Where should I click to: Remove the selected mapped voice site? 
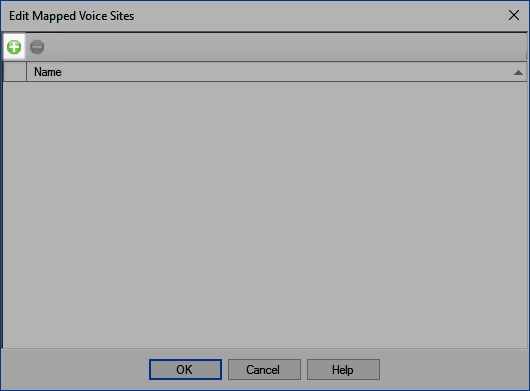[x=37, y=47]
